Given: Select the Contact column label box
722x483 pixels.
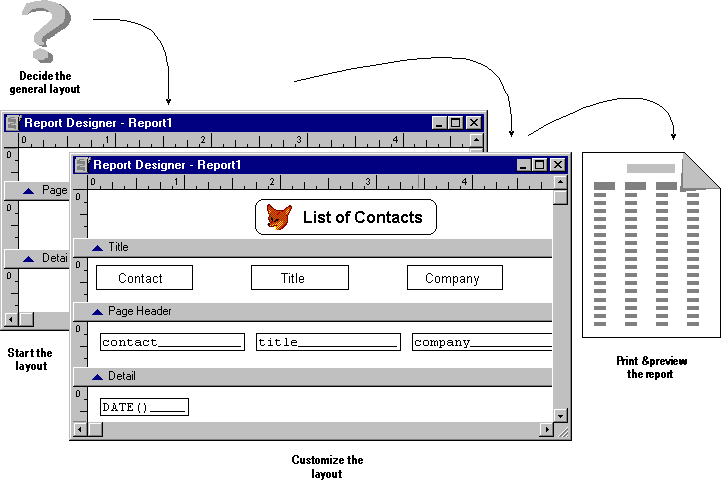Looking at the screenshot, I should click(x=144, y=278).
